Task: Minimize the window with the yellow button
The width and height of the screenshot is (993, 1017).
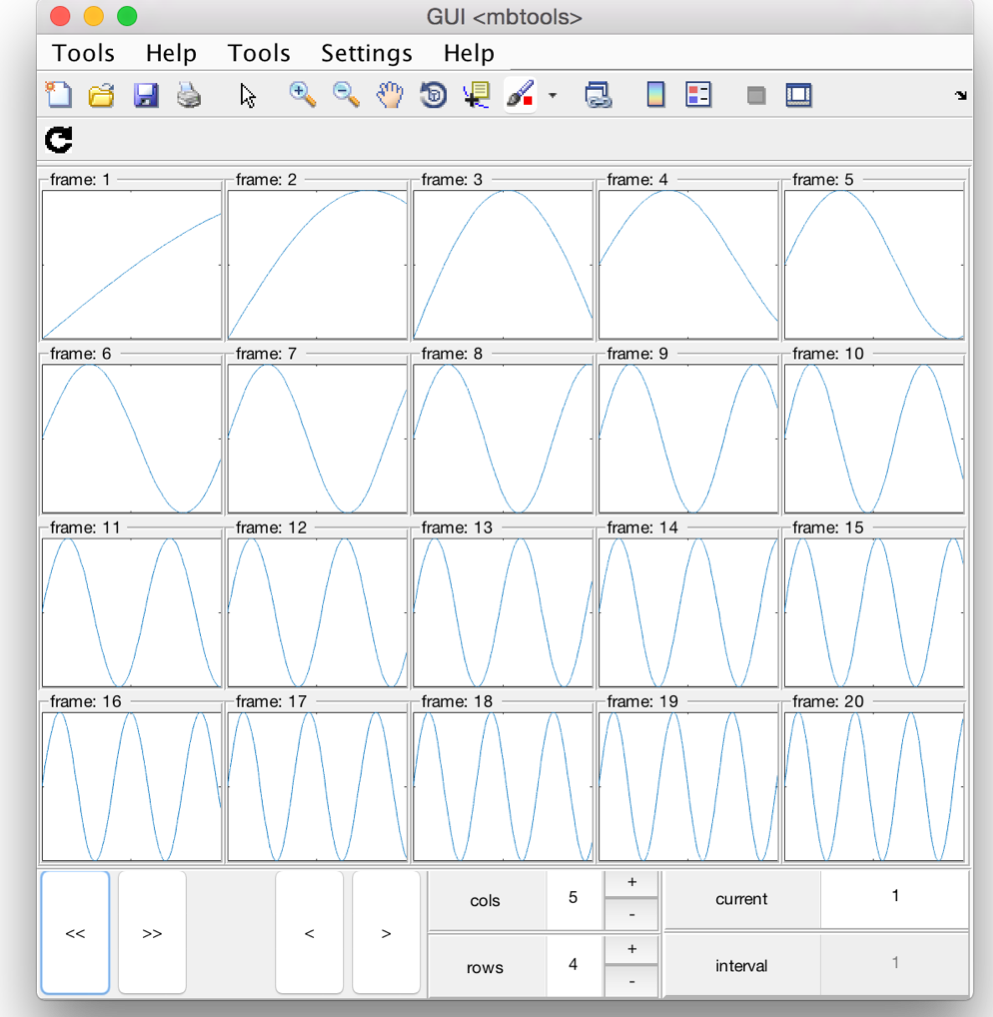Action: point(93,16)
